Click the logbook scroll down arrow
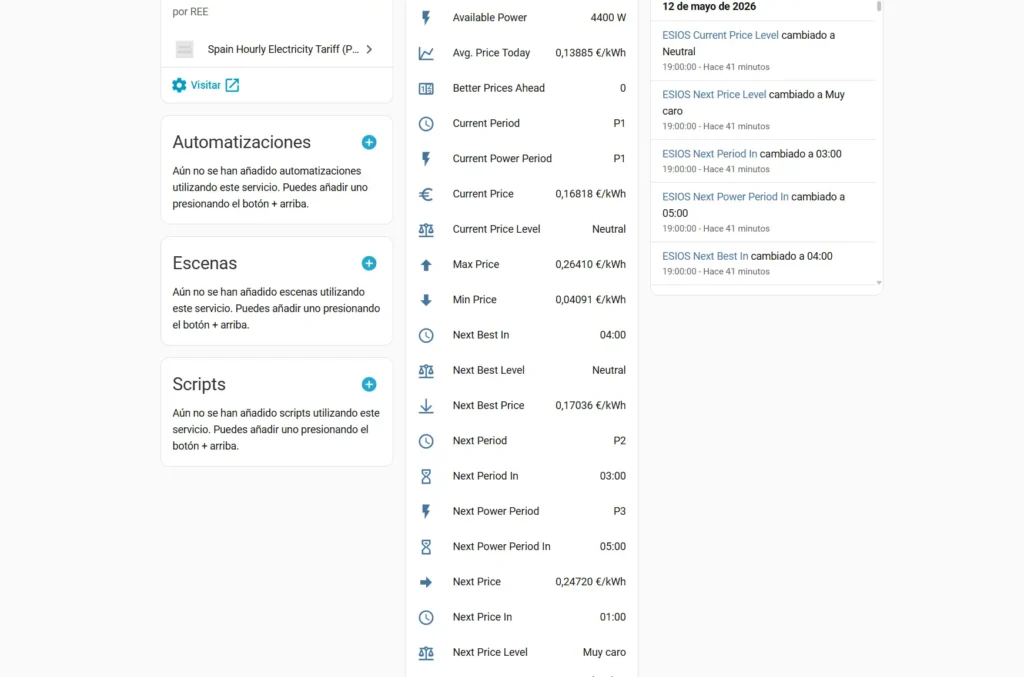Viewport: 1024px width, 677px height. pyautogui.click(x=878, y=283)
